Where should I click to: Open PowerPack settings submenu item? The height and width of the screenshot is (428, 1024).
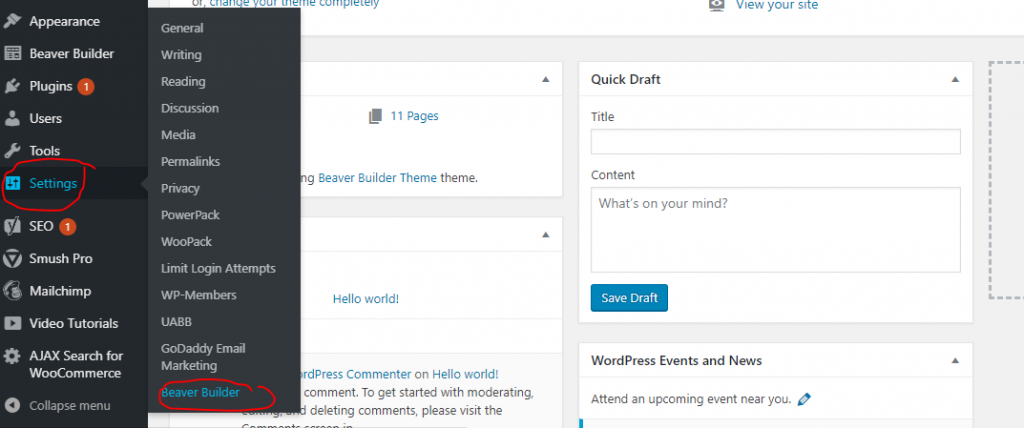tap(191, 215)
